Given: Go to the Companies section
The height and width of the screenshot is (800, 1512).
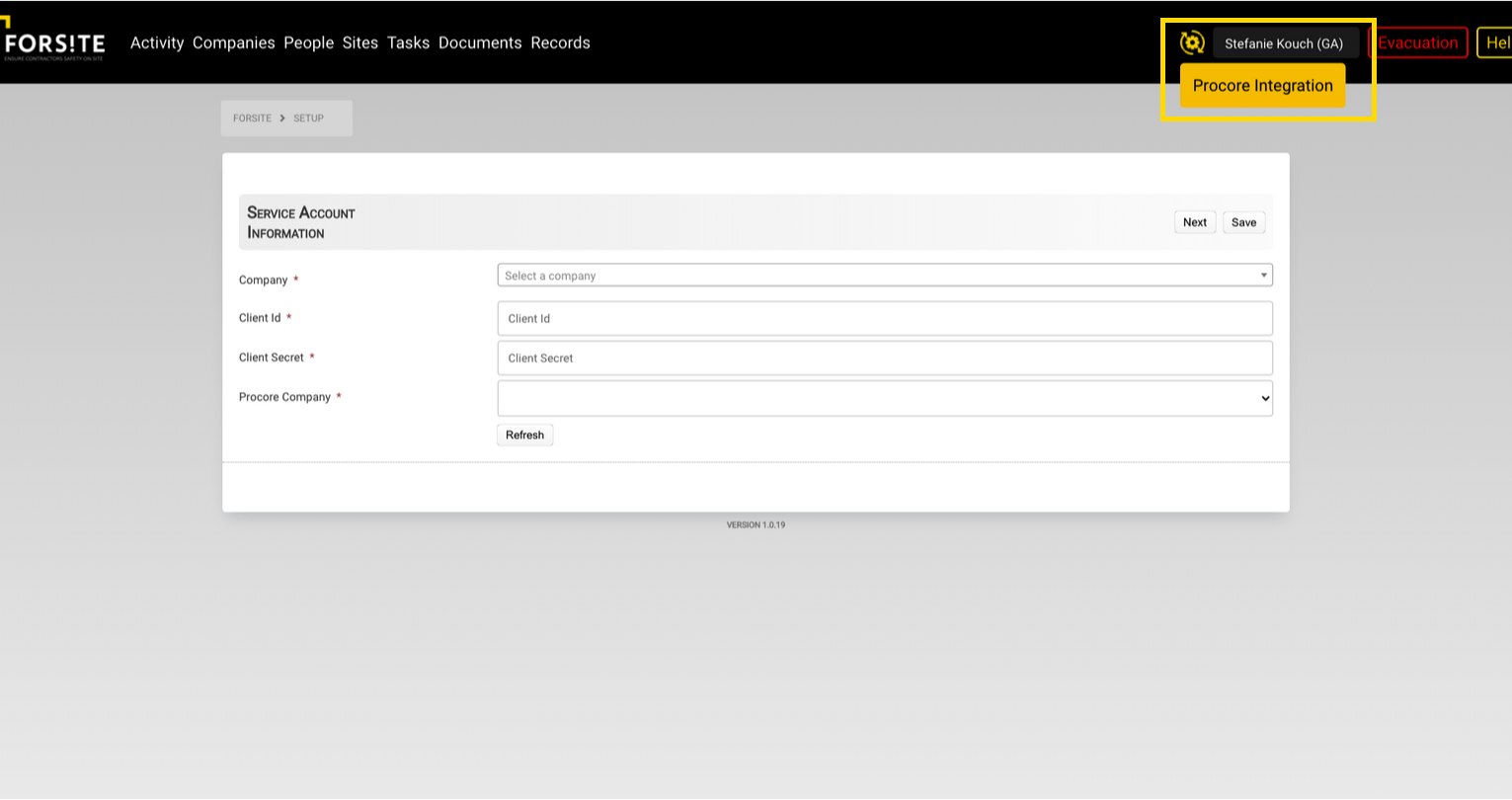Looking at the screenshot, I should pos(234,42).
